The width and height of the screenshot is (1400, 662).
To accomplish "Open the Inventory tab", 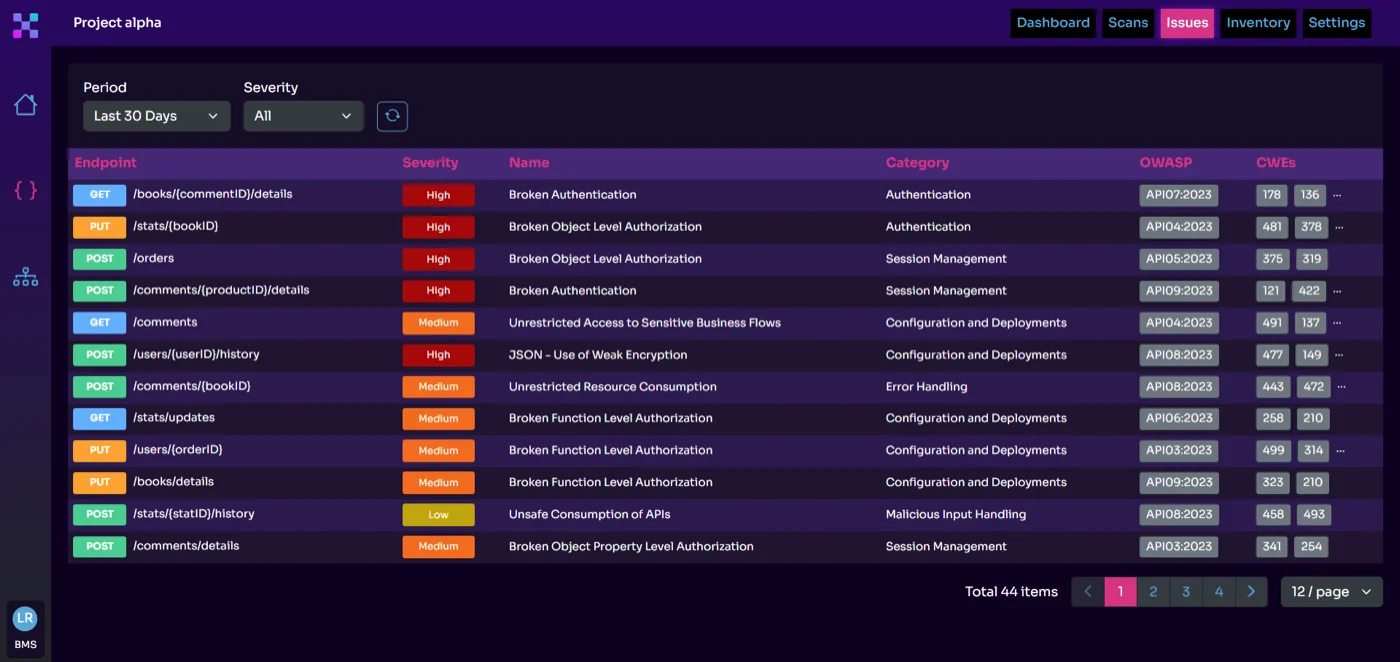I will [x=1258, y=22].
